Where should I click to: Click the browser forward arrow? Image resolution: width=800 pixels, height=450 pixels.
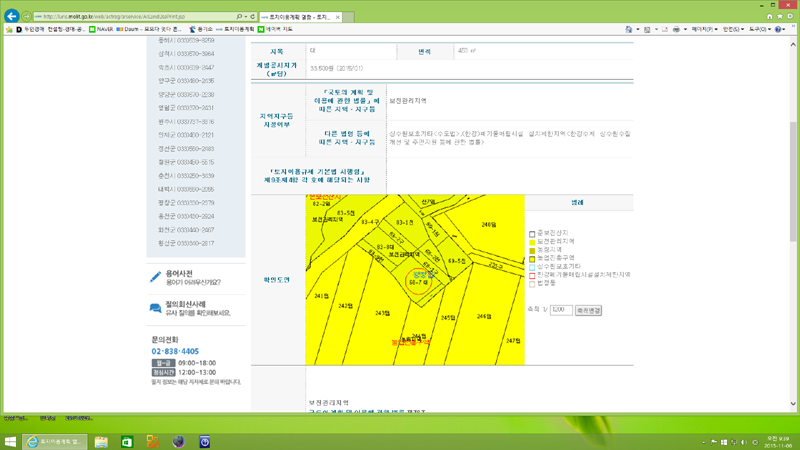click(27, 17)
